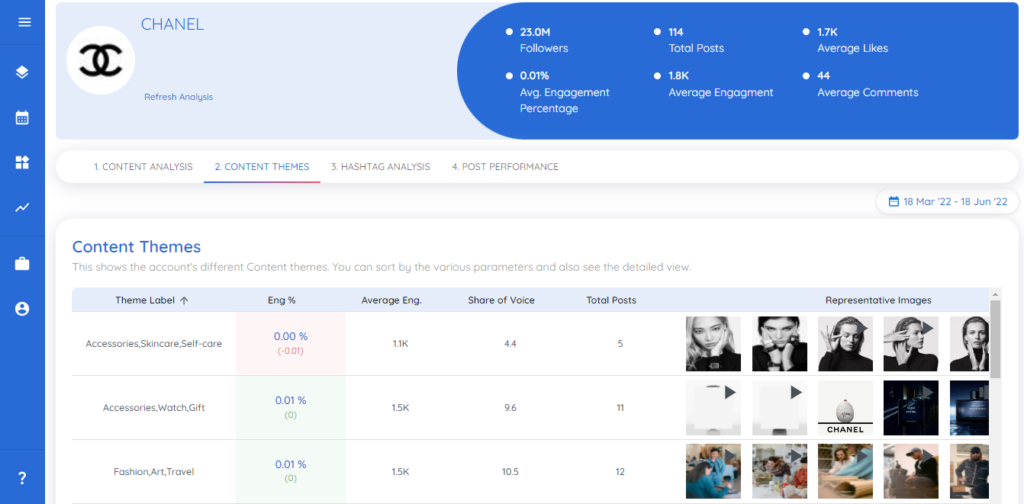Screen dimensions: 1024x504
Task: Click the Representative Images column header
Action: (x=878, y=300)
